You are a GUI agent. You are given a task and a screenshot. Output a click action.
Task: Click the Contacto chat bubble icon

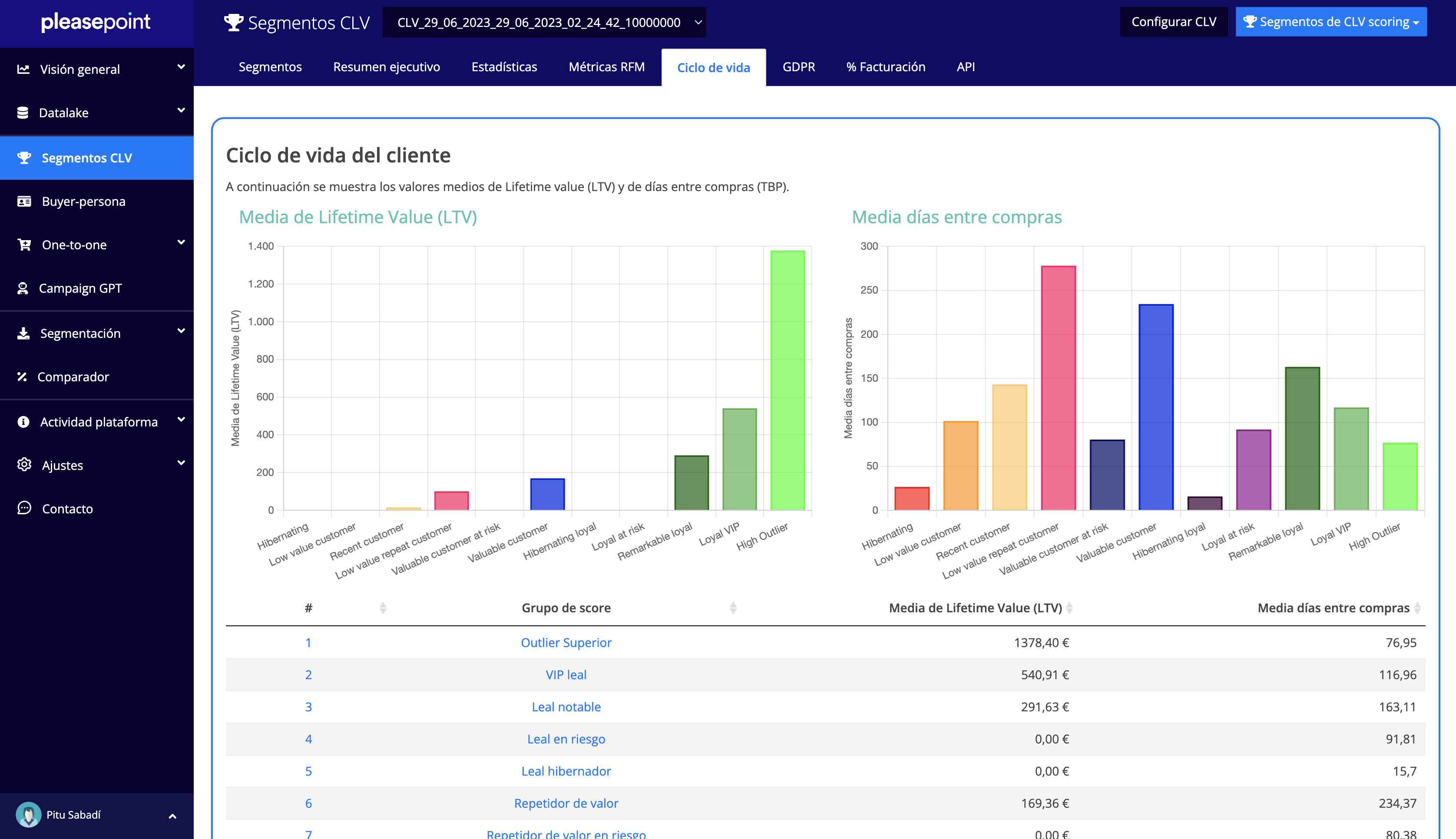pos(23,508)
